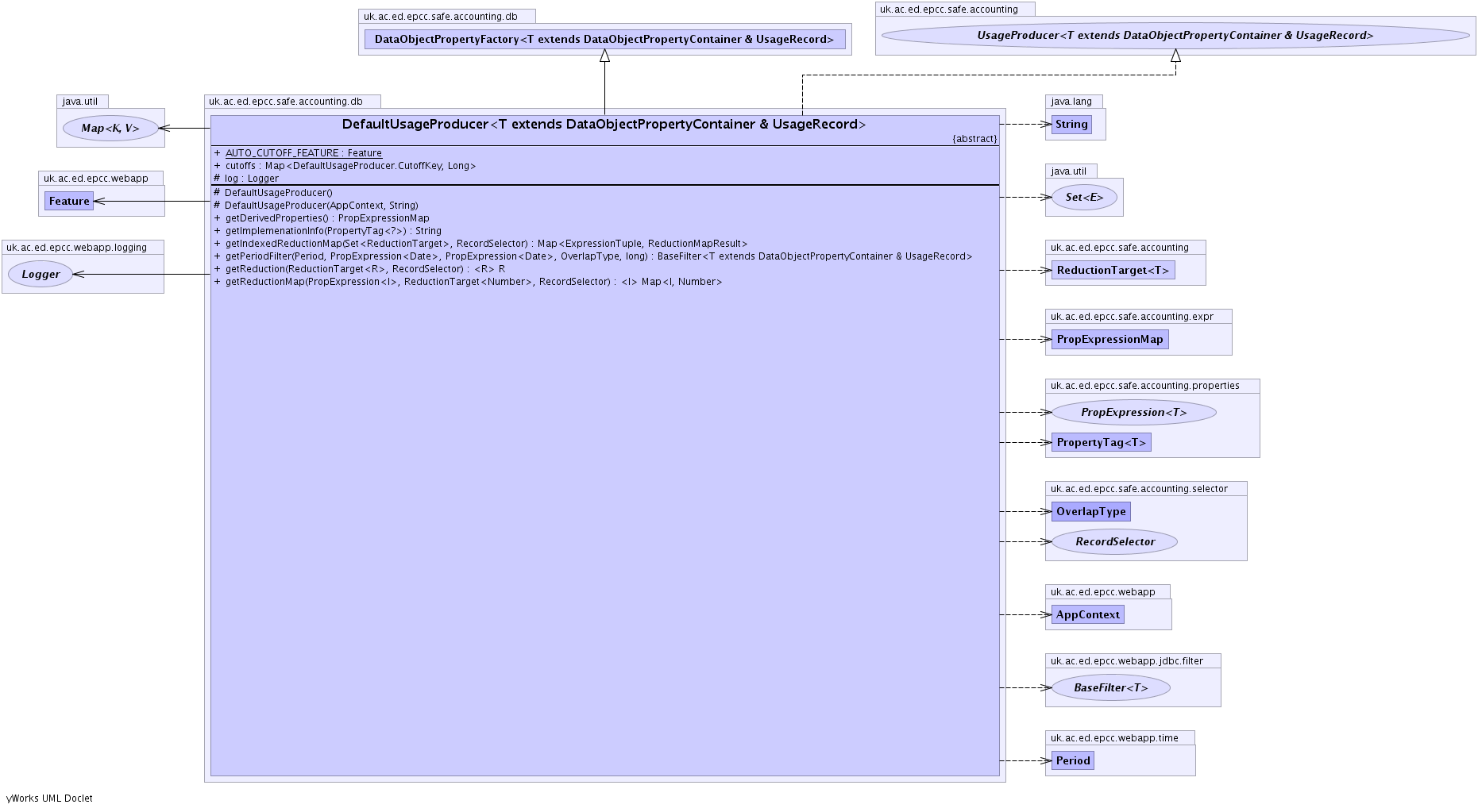
Task: Select the PropExpression<T> interface ellipse
Action: [1133, 413]
